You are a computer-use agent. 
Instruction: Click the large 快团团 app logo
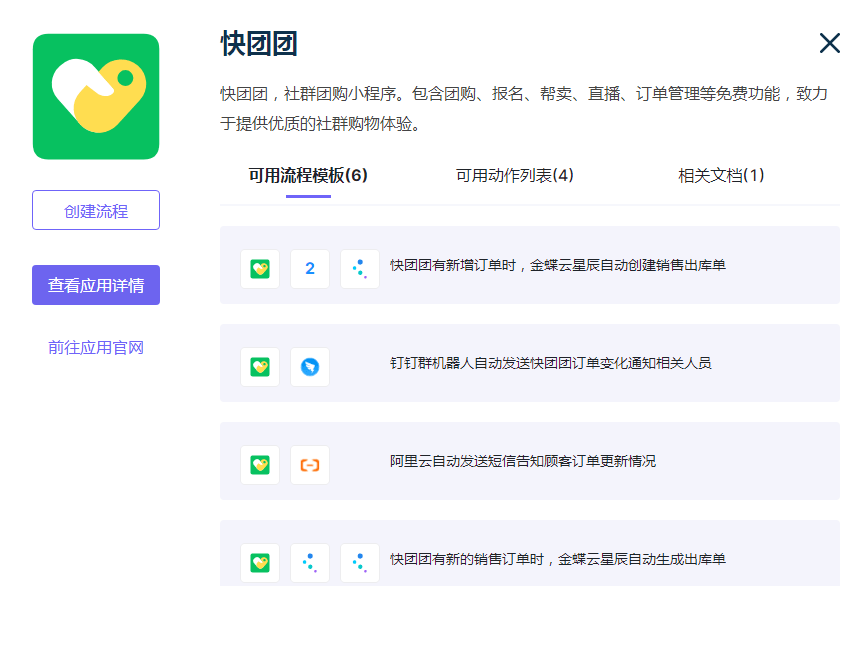point(96,96)
